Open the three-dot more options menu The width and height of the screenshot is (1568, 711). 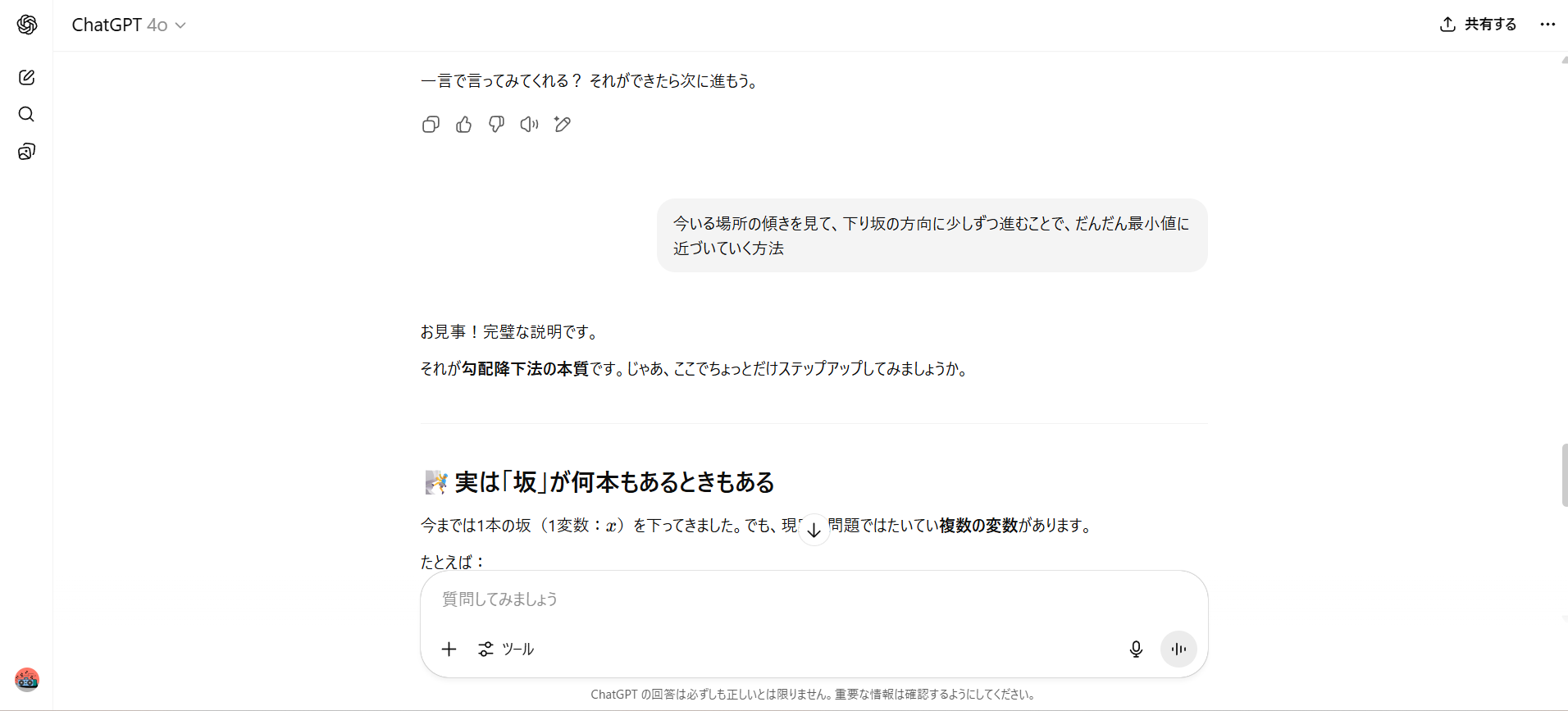click(x=1547, y=25)
